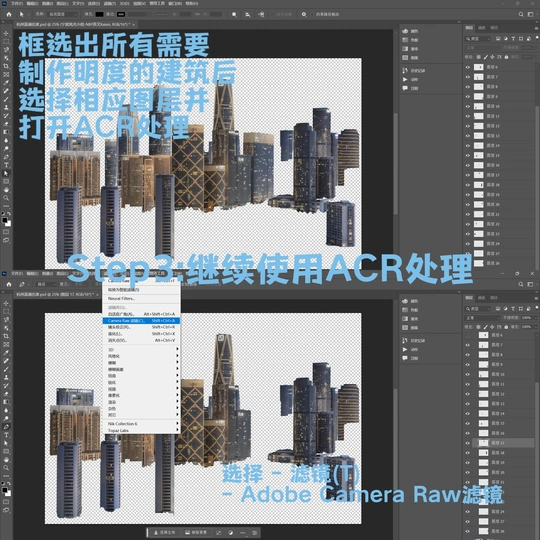
Task: Open opacity dropdown arrow in lower Layers panel
Action: [535, 318]
